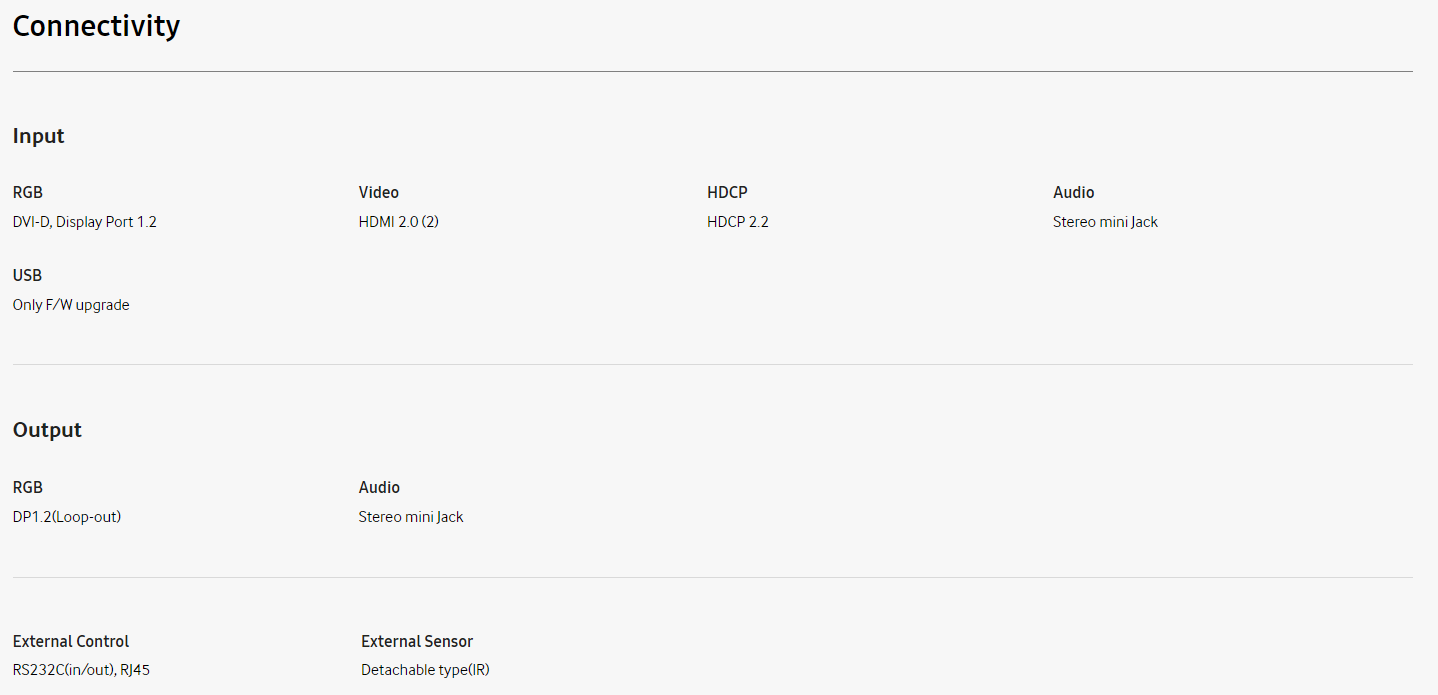Select the HDCP 2.2 value text

pyautogui.click(x=738, y=222)
